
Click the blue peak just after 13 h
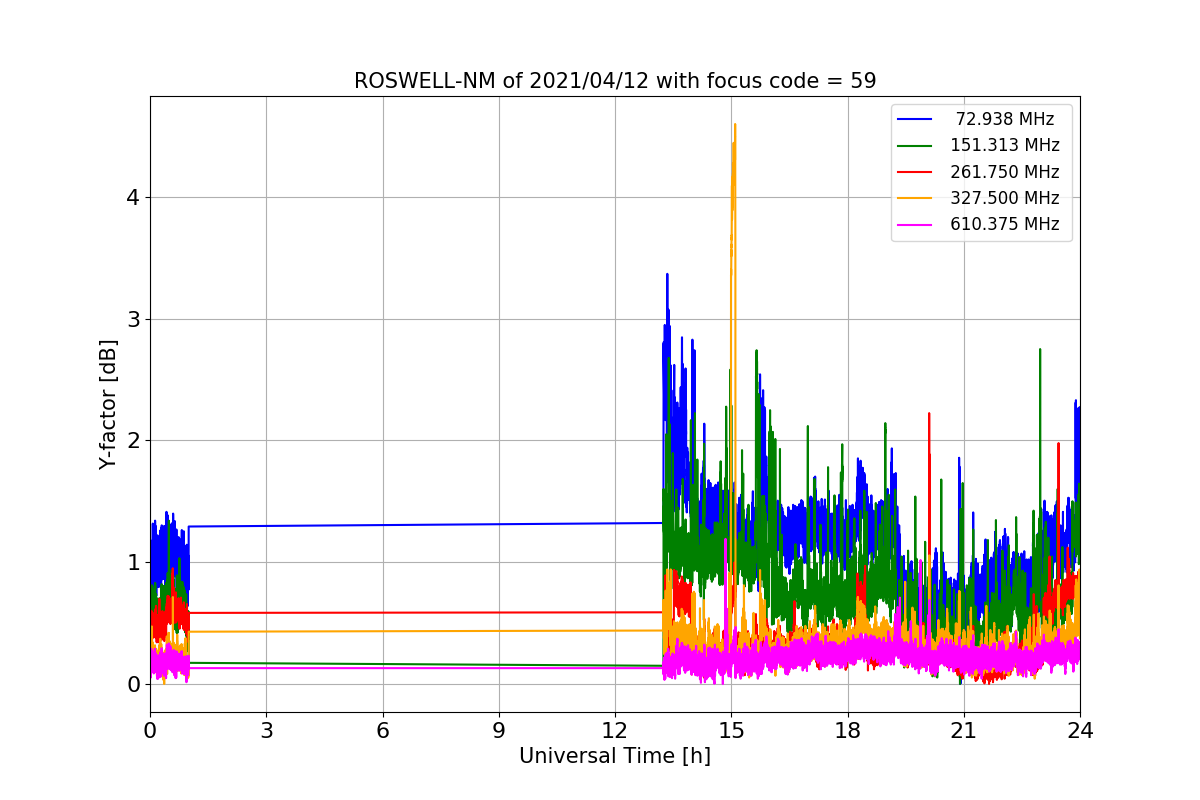667,275
